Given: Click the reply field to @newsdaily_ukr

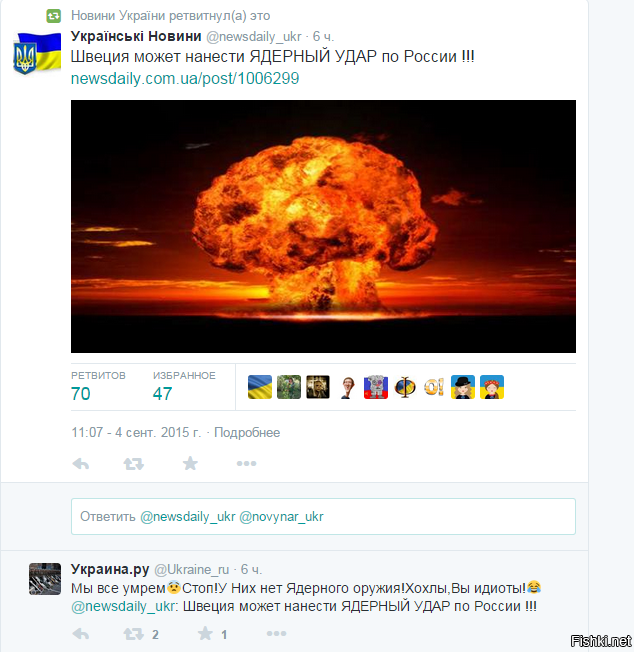Looking at the screenshot, I should pyautogui.click(x=323, y=516).
